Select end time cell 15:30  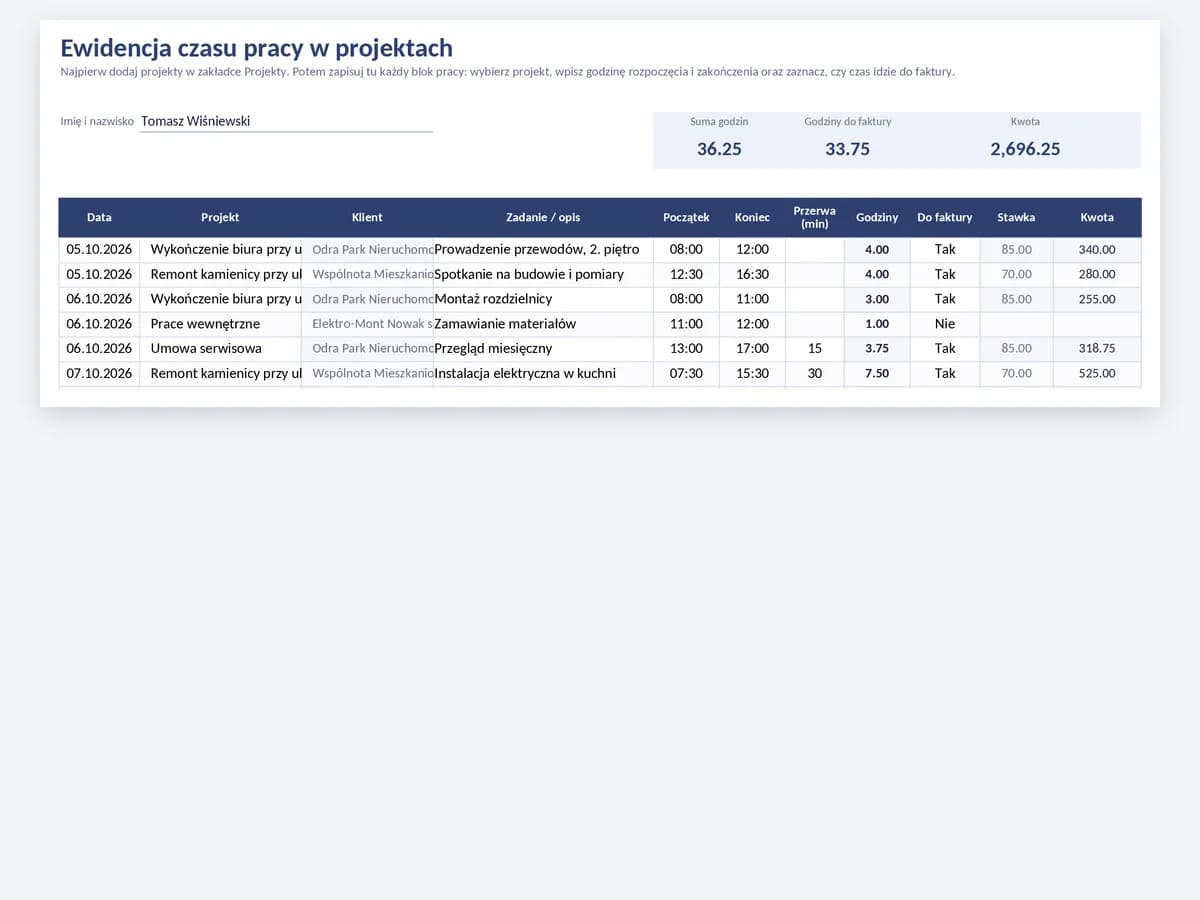(752, 374)
